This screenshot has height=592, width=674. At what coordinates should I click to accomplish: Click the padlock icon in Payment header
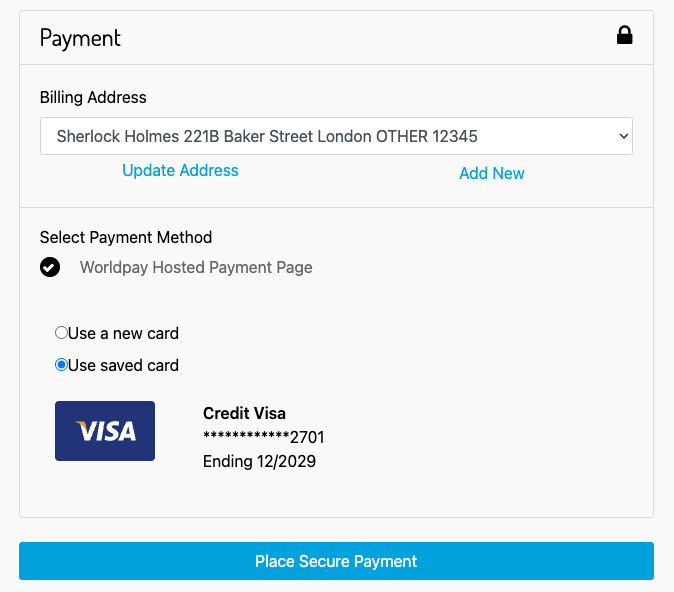[625, 37]
